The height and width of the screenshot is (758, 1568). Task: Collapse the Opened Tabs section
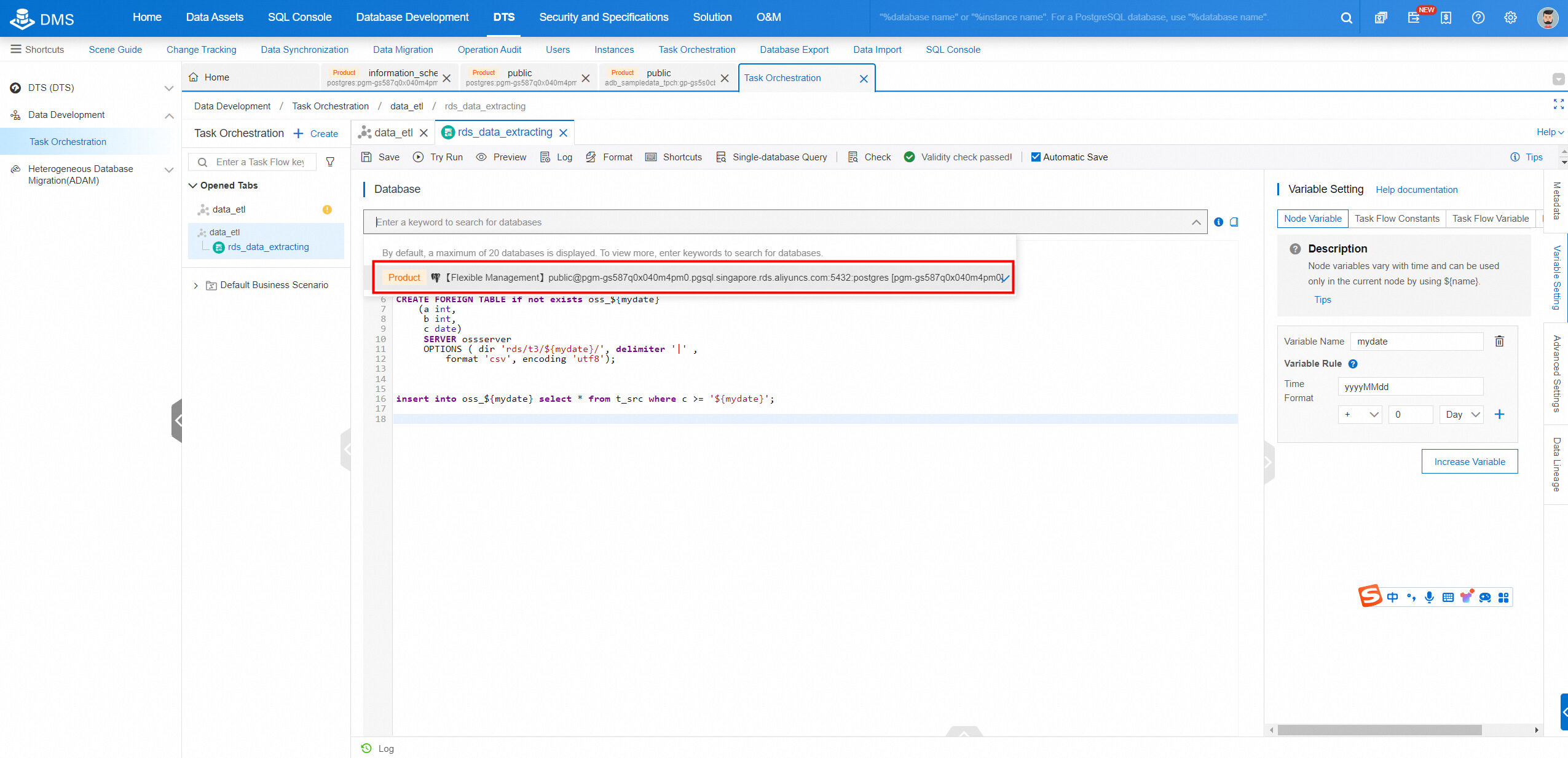(193, 186)
